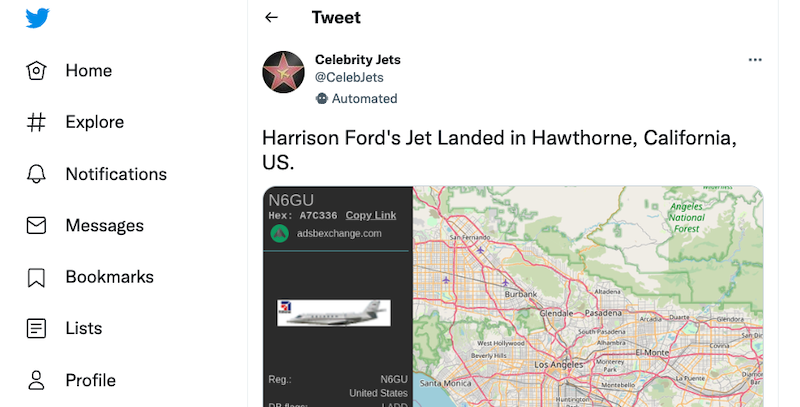This screenshot has width=800, height=407.
Task: Open Celebrity Jets profile avatar
Action: click(283, 72)
